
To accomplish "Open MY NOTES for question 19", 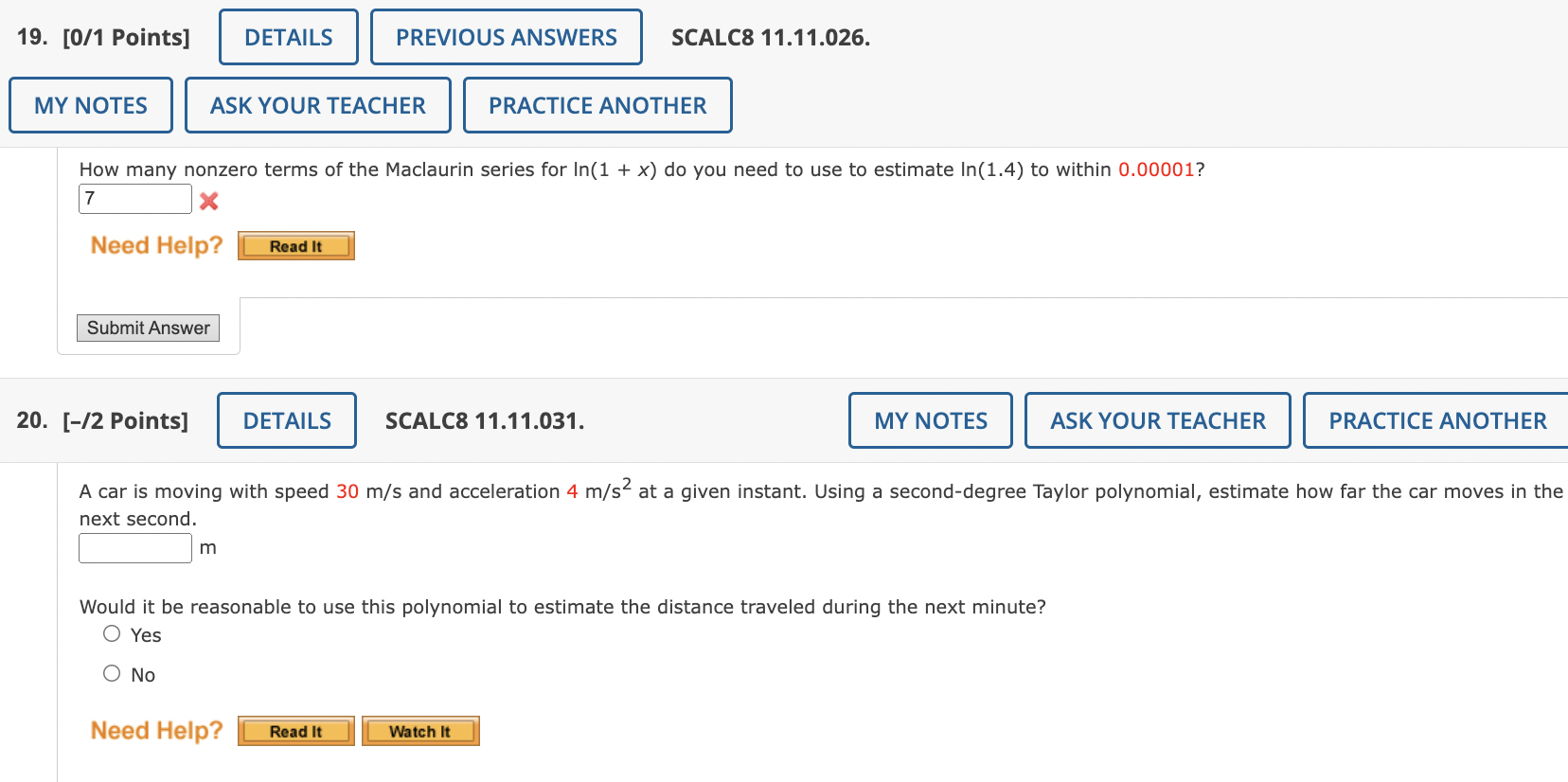I will pos(90,105).
